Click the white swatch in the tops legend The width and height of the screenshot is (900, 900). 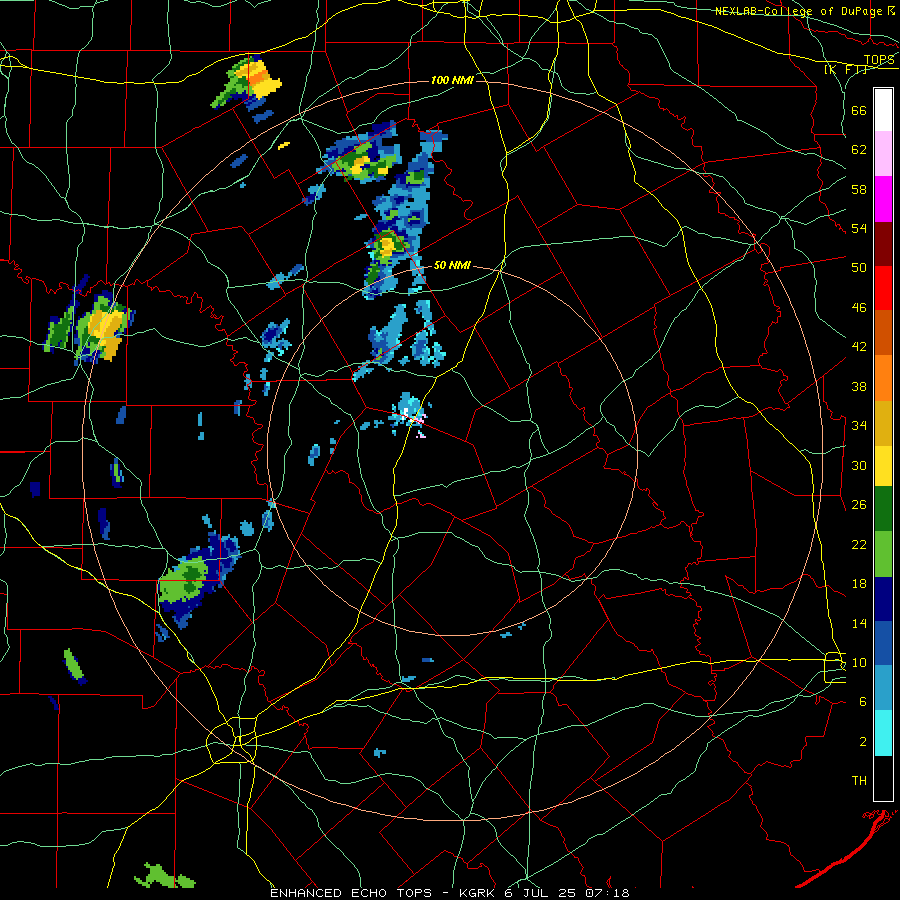pyautogui.click(x=883, y=110)
